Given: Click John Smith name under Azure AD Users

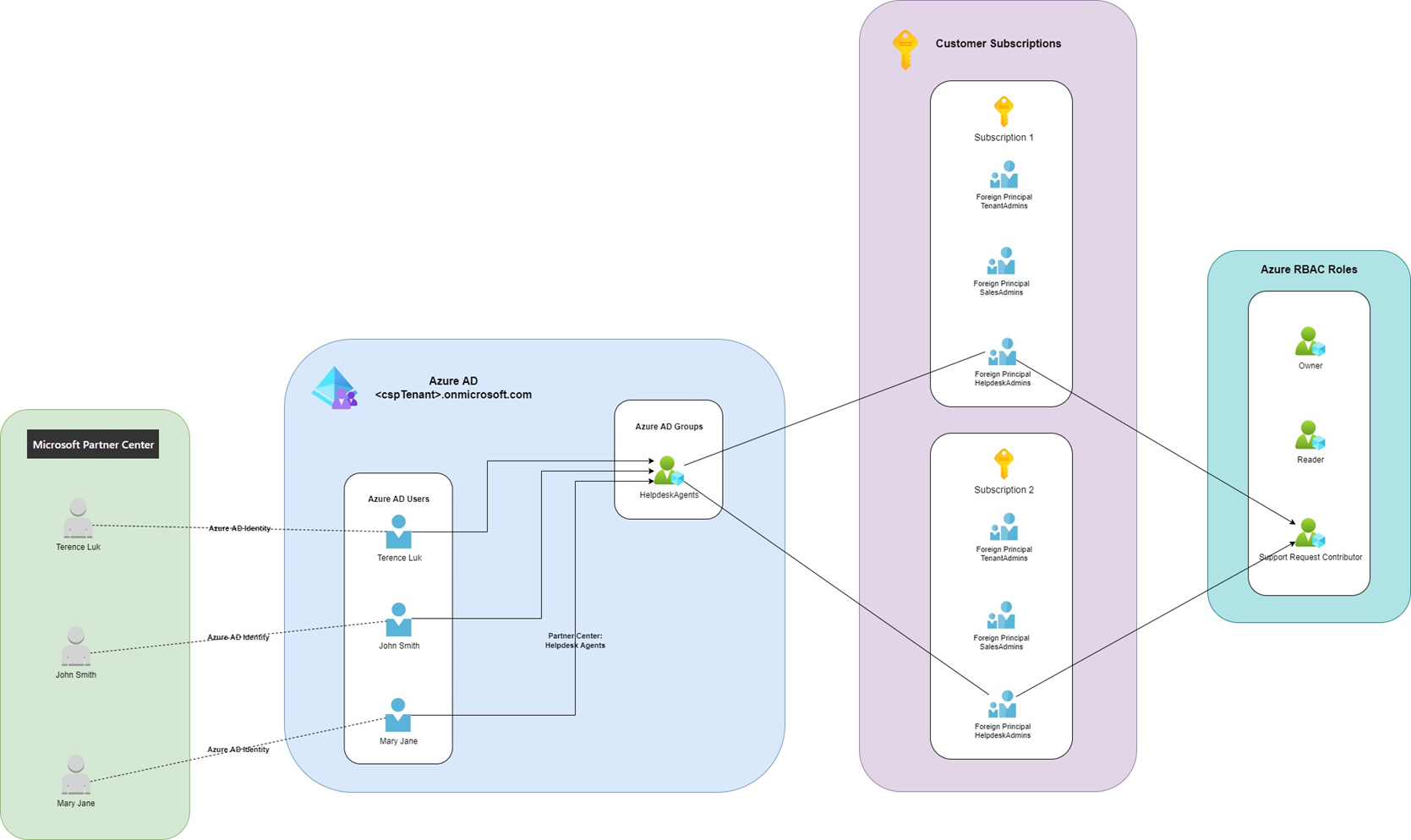Looking at the screenshot, I should click(399, 646).
